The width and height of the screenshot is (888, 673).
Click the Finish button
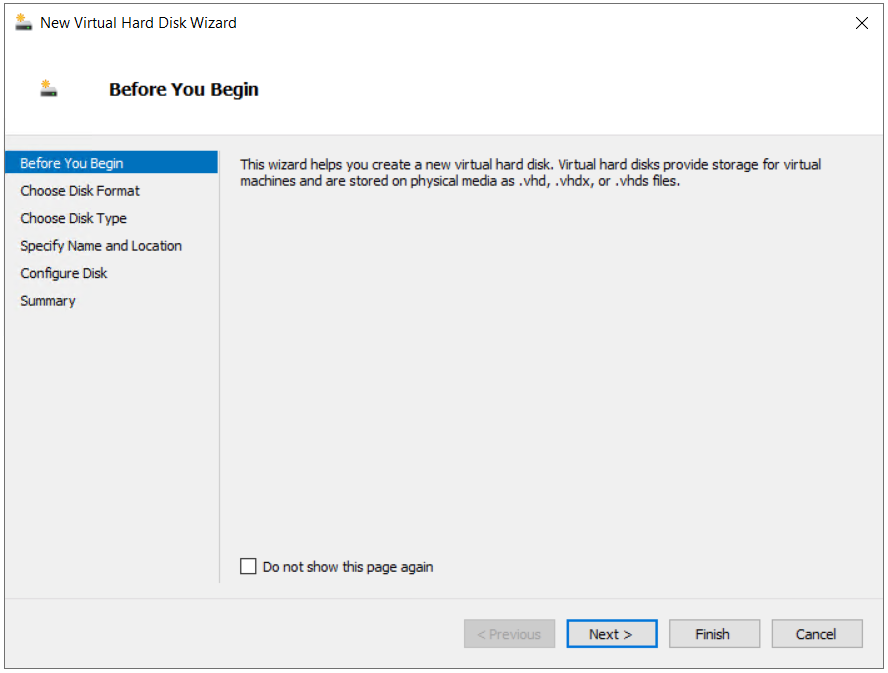click(x=713, y=634)
